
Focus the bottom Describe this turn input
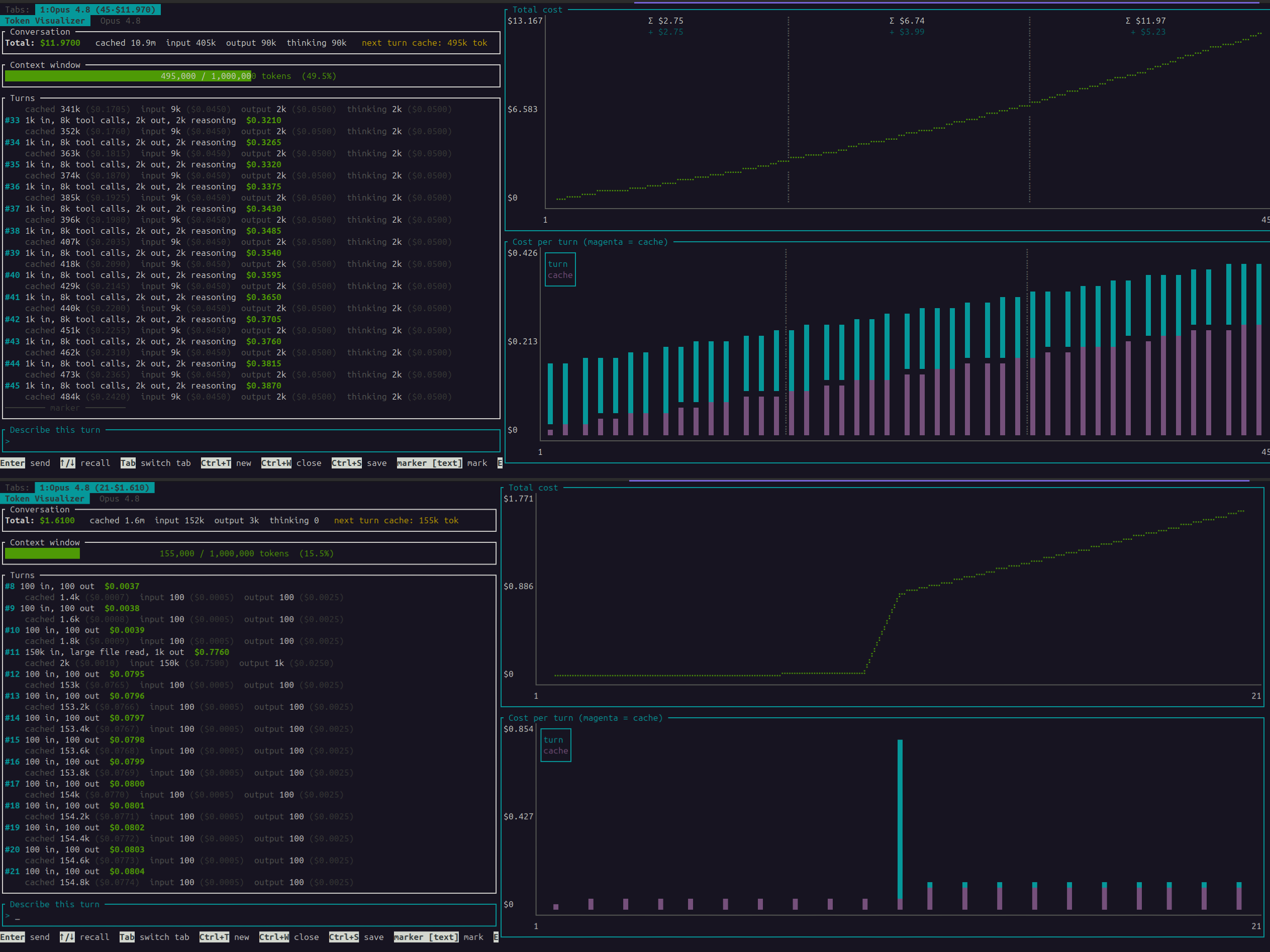(x=249, y=916)
